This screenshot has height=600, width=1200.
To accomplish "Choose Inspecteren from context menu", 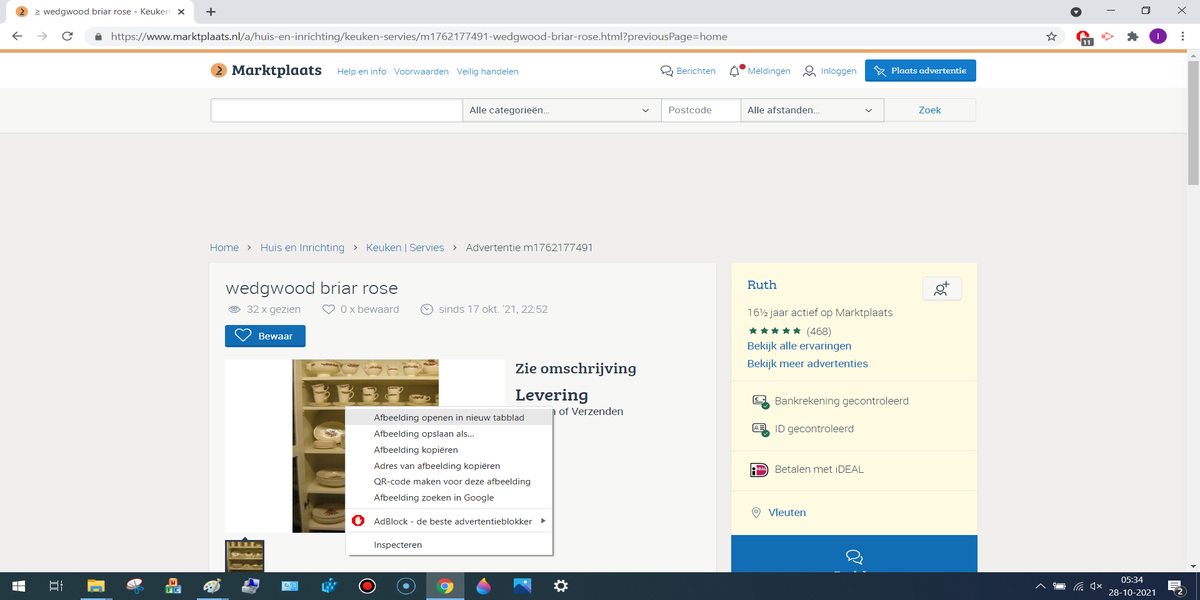I will coord(398,545).
